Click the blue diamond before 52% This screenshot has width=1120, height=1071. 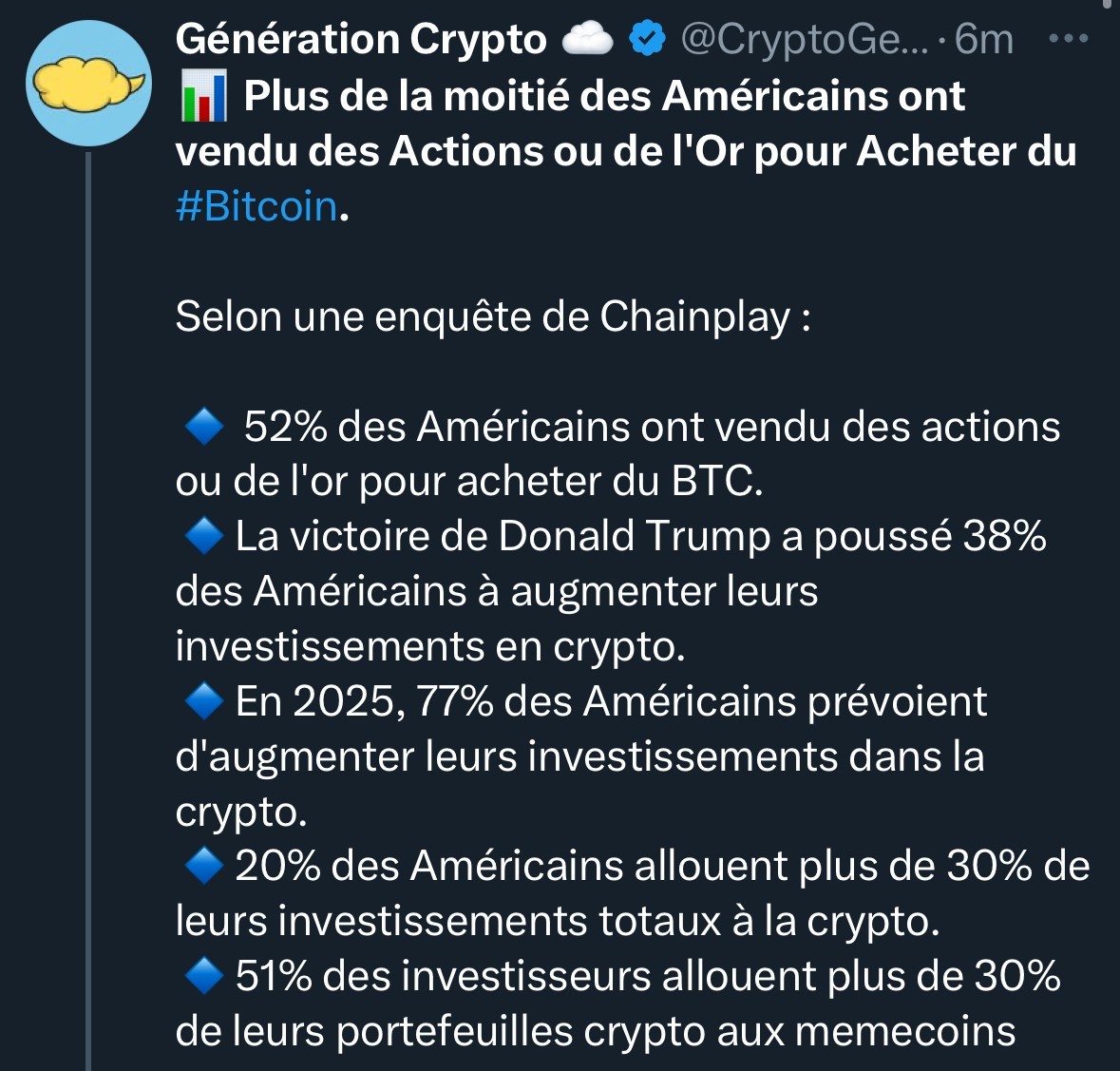(x=202, y=428)
